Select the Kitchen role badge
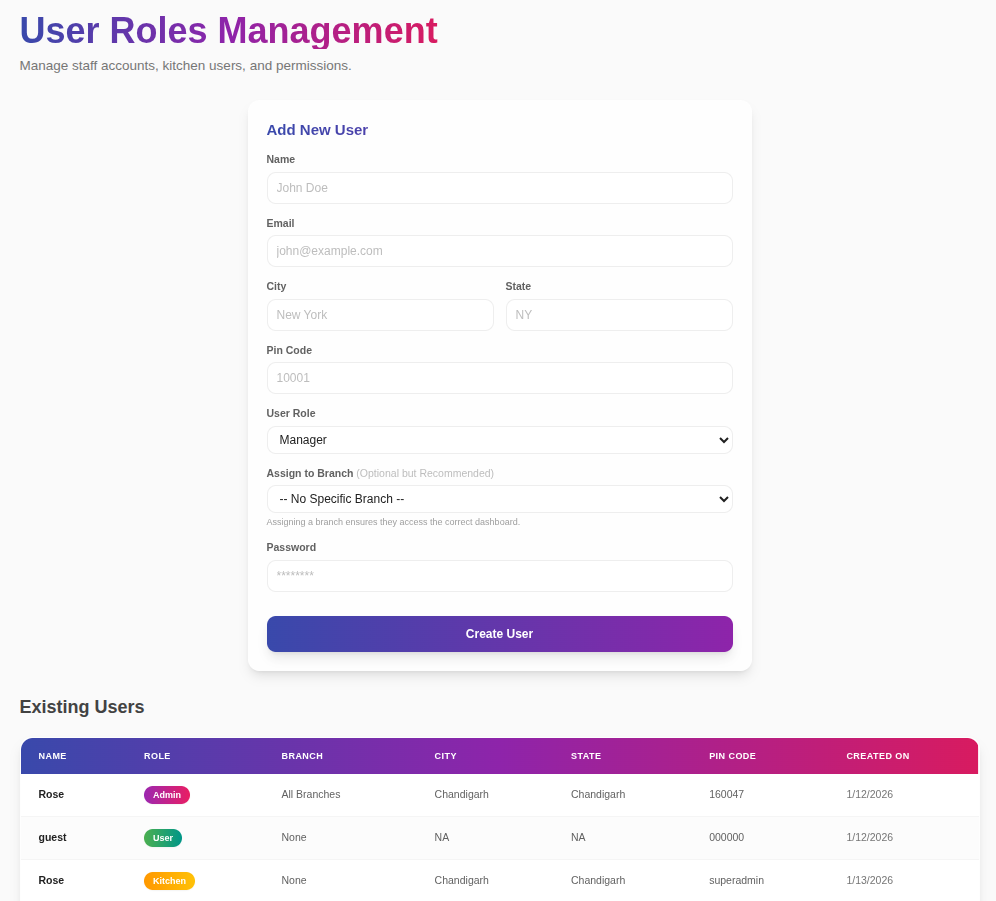This screenshot has height=901, width=996. pyautogui.click(x=169, y=880)
